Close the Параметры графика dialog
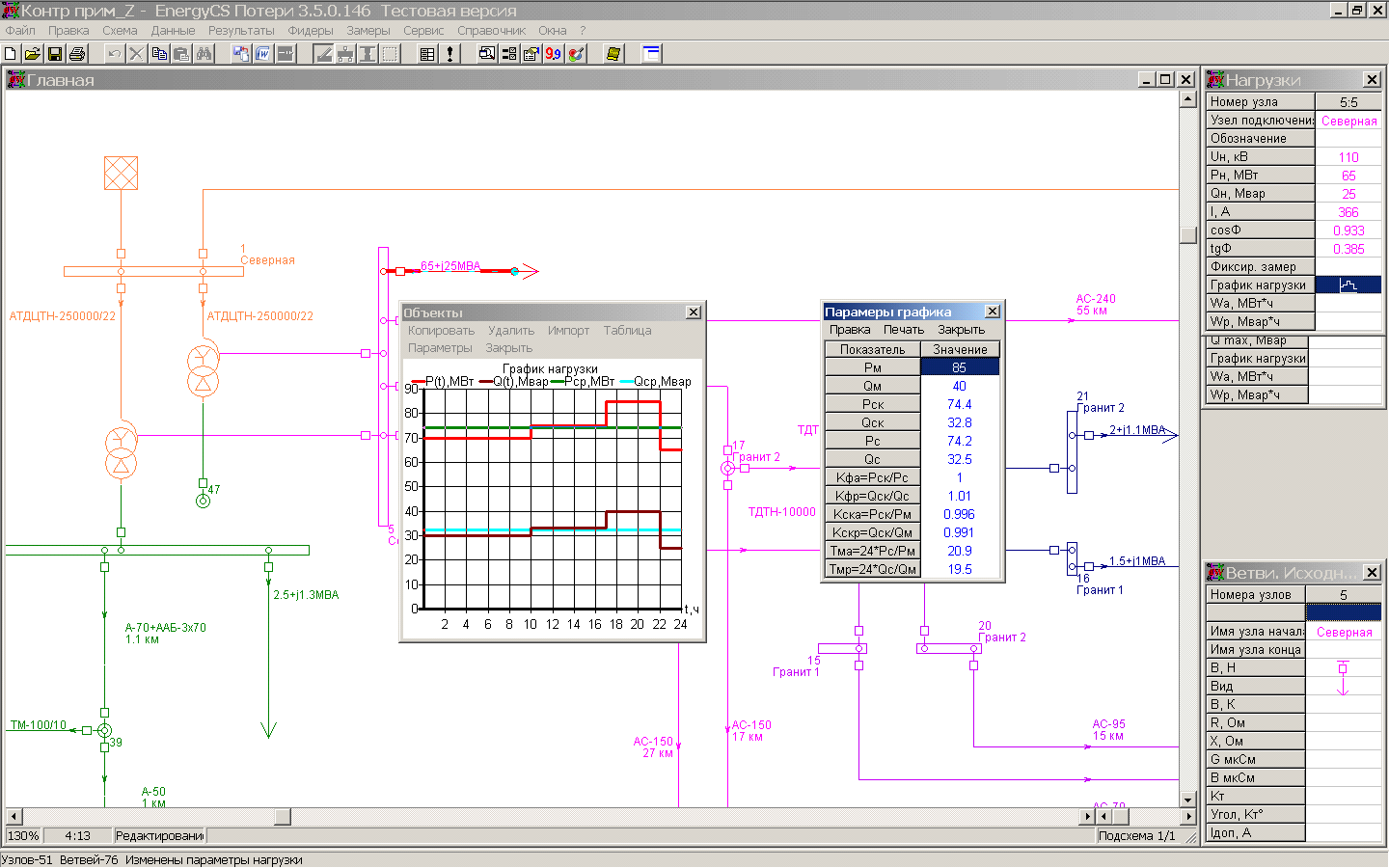1389x868 pixels. [x=993, y=312]
